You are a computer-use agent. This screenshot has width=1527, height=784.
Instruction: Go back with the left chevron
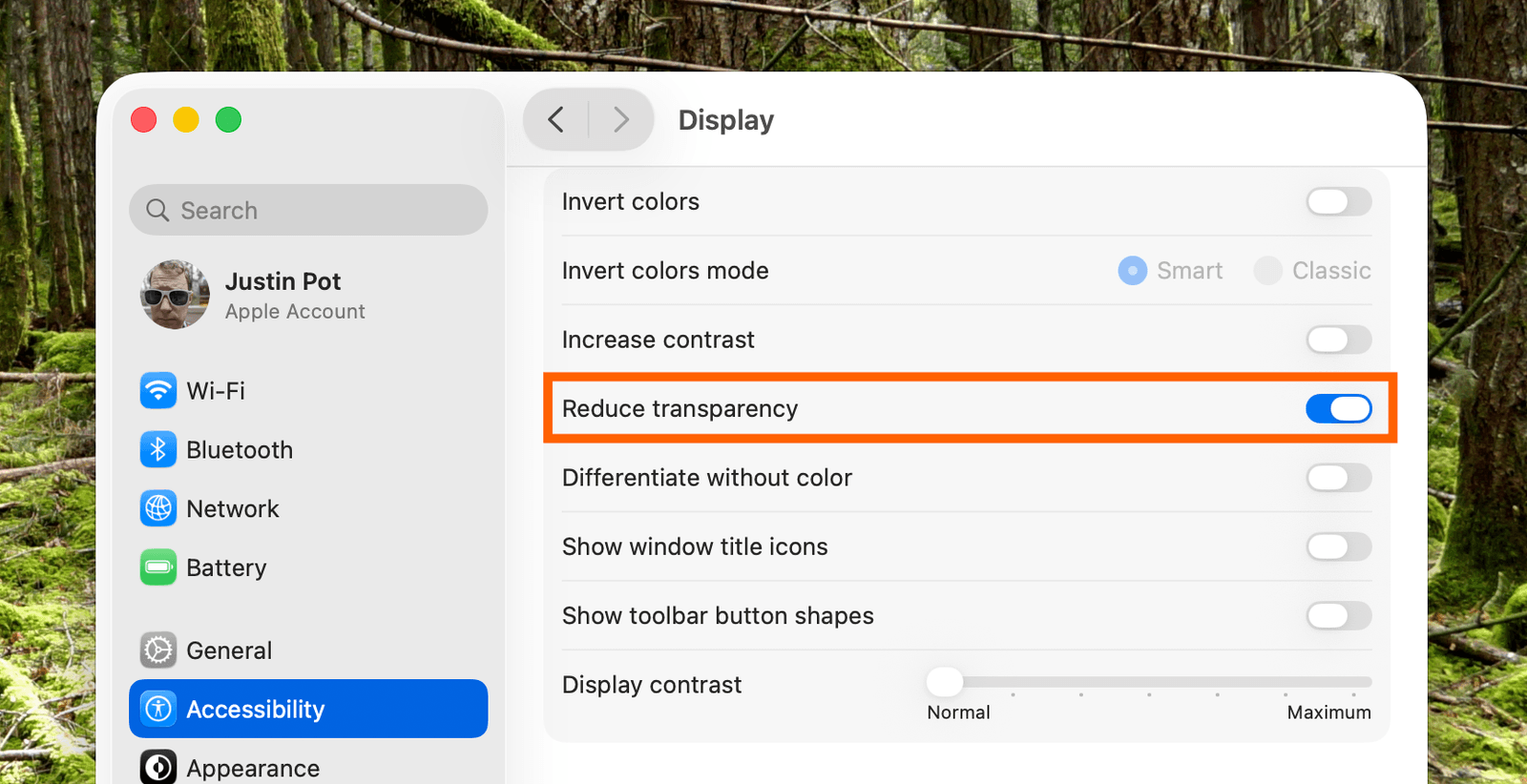[555, 120]
